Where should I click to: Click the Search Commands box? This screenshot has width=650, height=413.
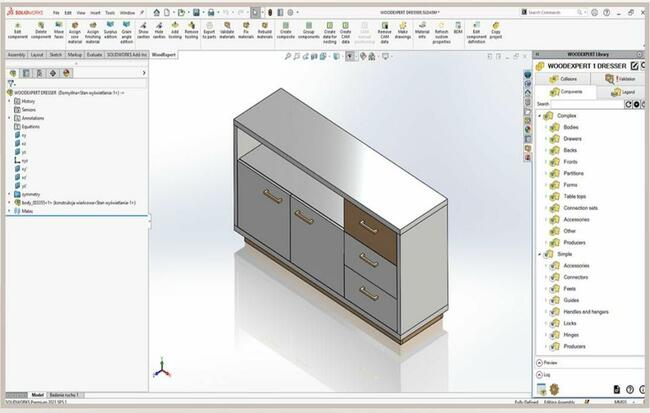[x=551, y=12]
